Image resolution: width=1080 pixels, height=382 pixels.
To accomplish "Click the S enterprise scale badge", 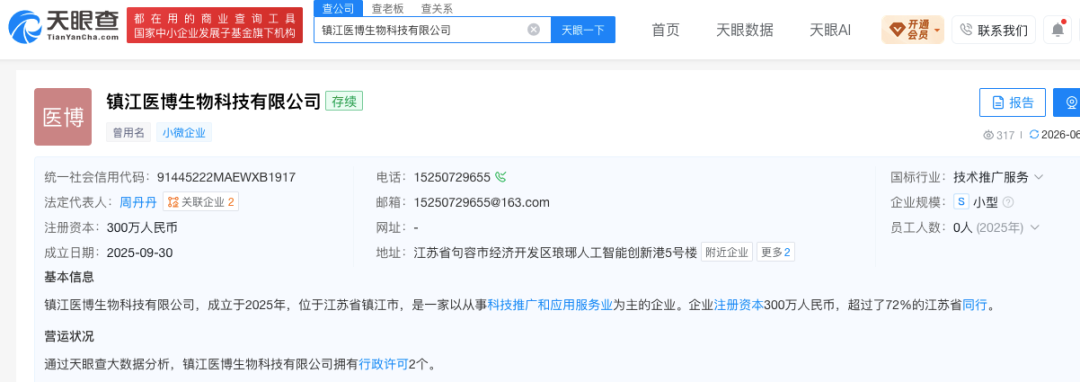I will pyautogui.click(x=962, y=202).
